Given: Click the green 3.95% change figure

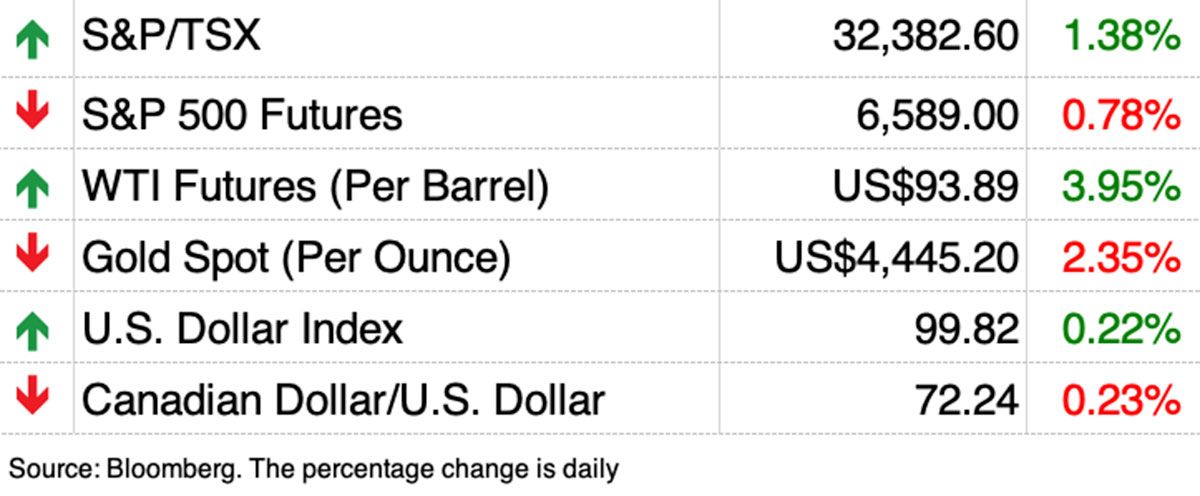Looking at the screenshot, I should click(1122, 187).
